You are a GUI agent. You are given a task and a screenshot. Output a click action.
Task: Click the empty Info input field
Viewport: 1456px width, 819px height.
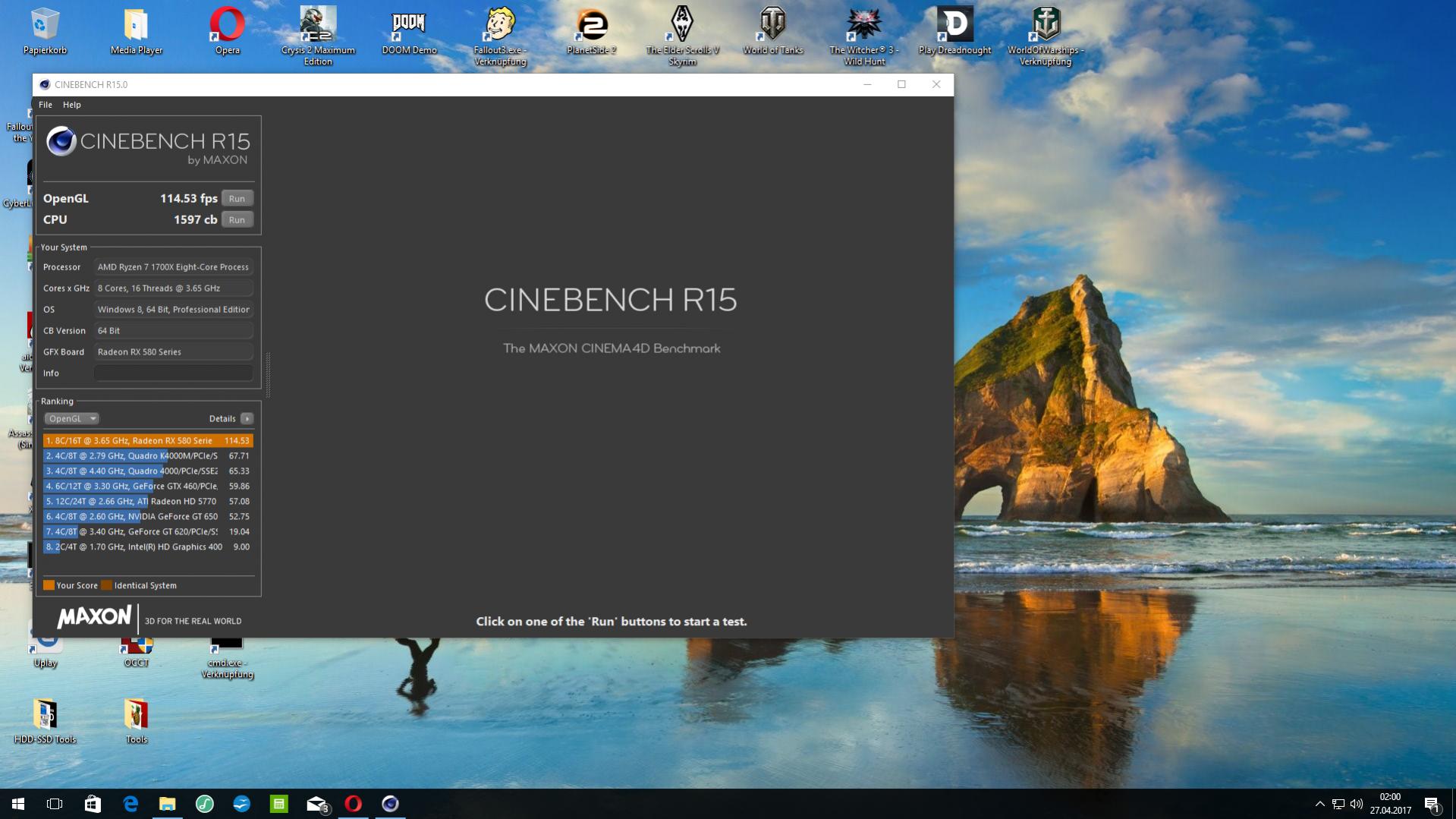173,373
